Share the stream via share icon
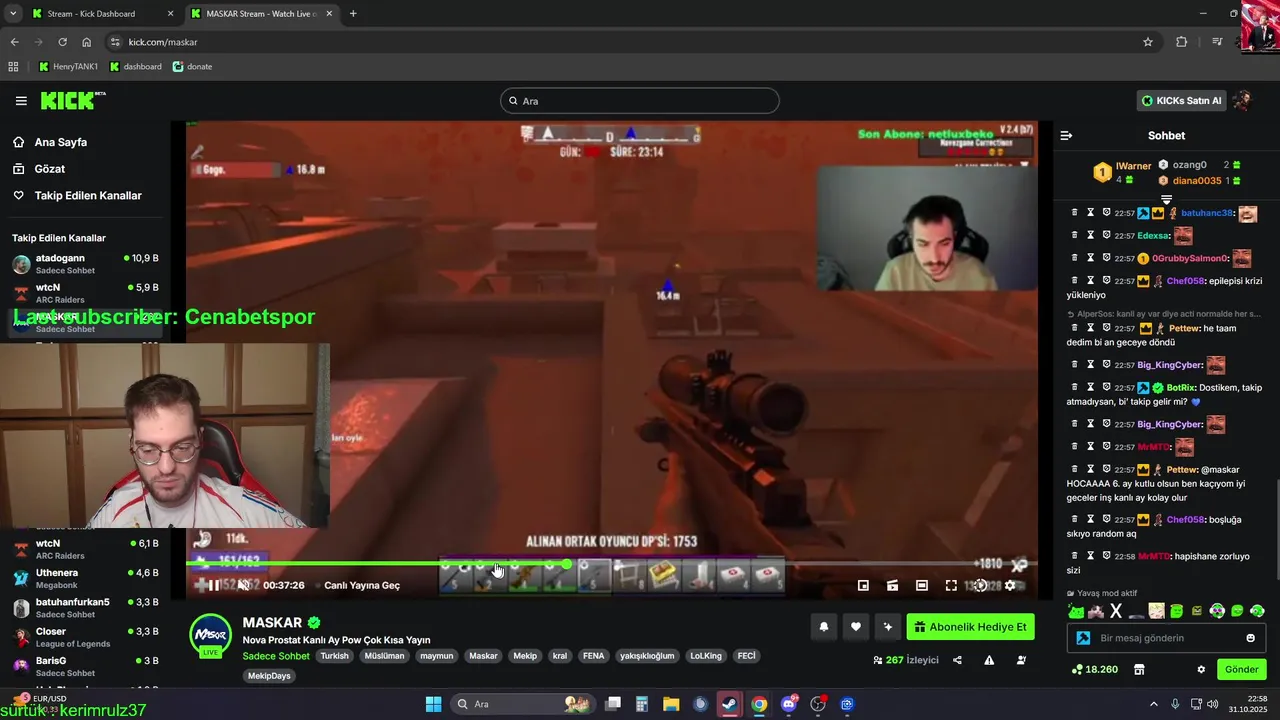Viewport: 1280px width, 720px height. pyautogui.click(x=957, y=660)
